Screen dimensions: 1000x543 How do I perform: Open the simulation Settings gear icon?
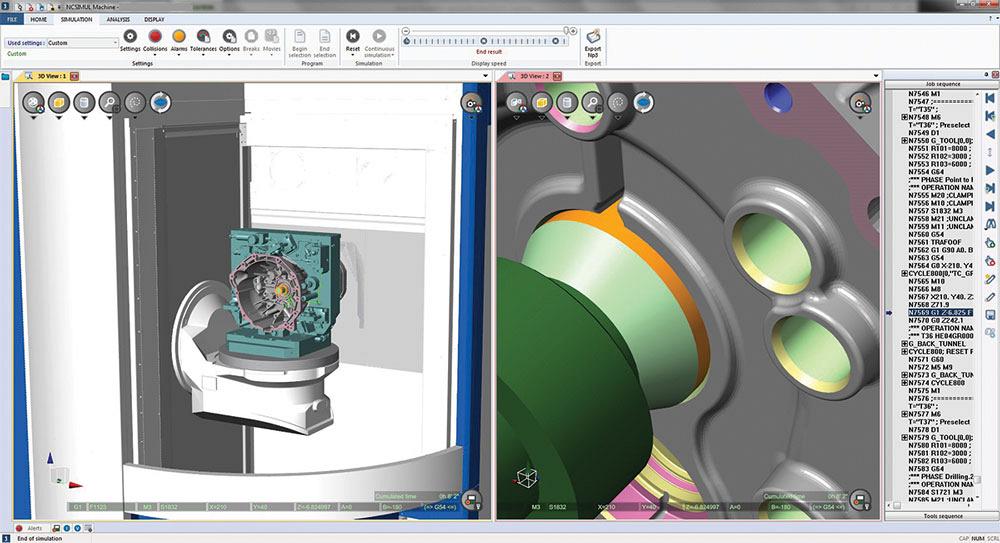(x=130, y=36)
